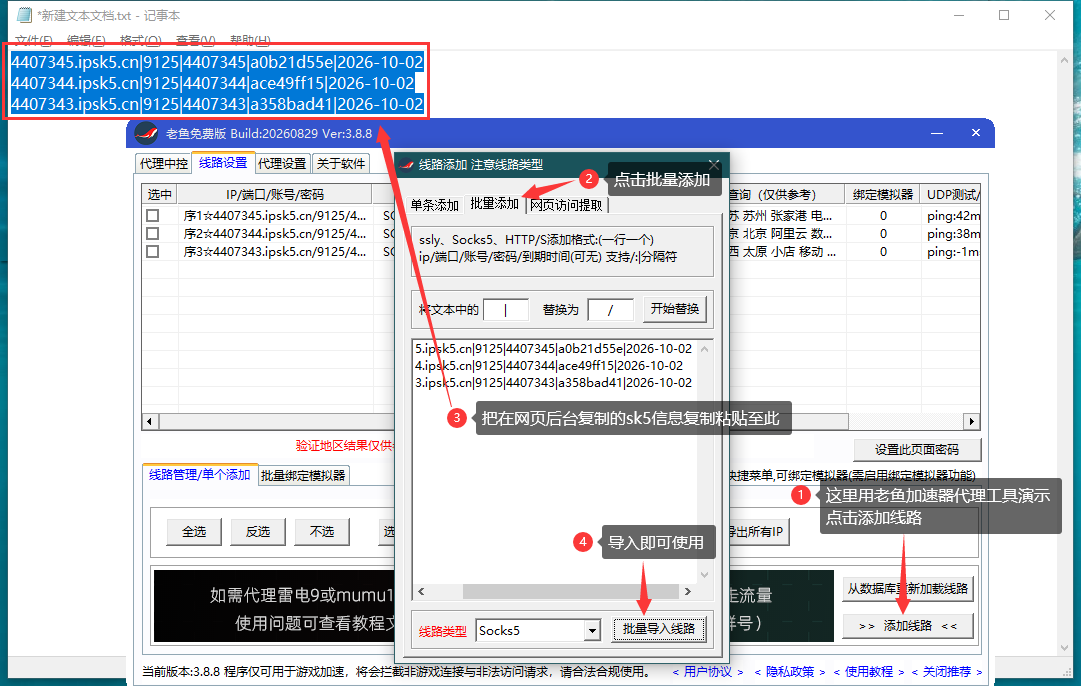Open the 文件 menu in Notepad

coord(33,40)
